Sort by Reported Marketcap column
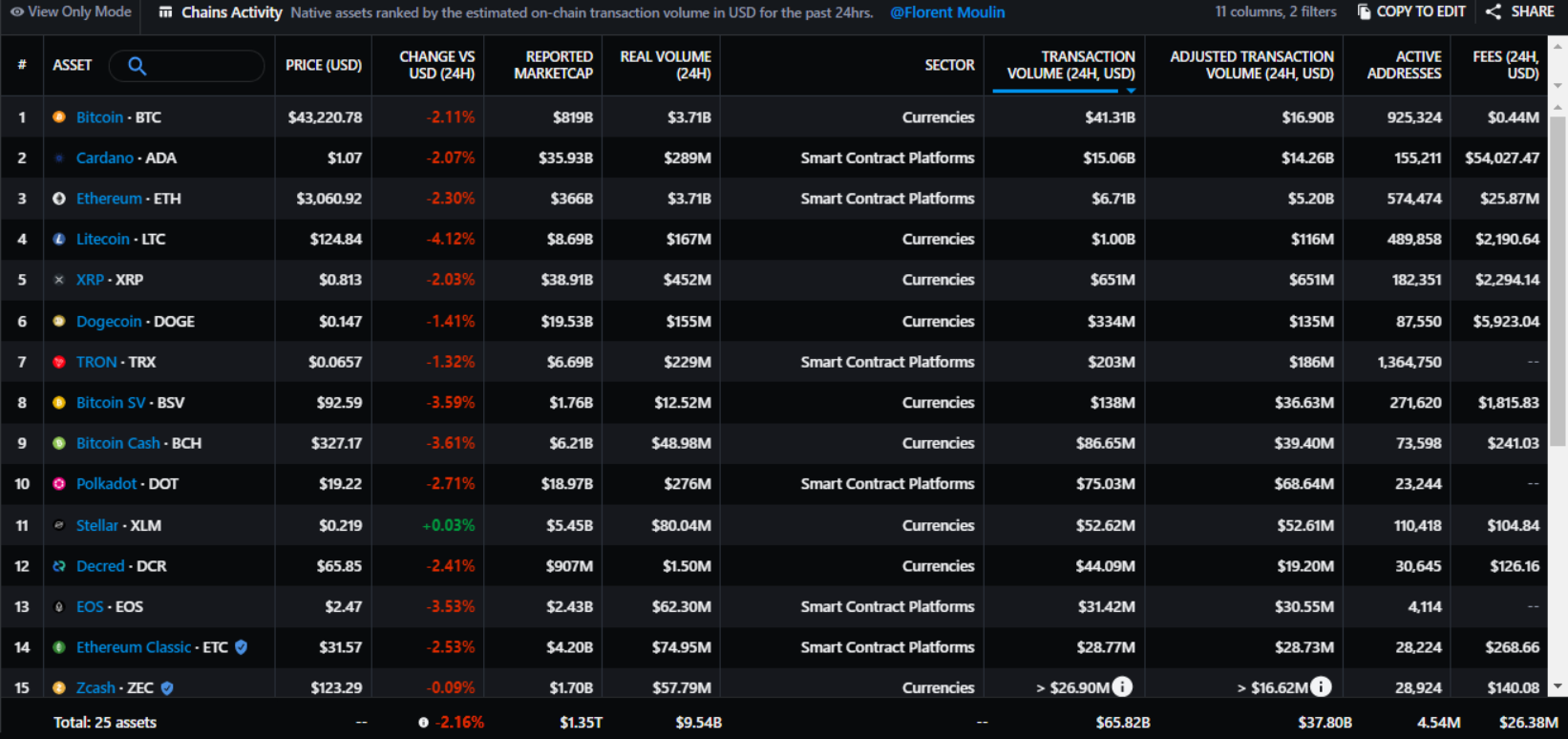The width and height of the screenshot is (1568, 739). pos(554,65)
